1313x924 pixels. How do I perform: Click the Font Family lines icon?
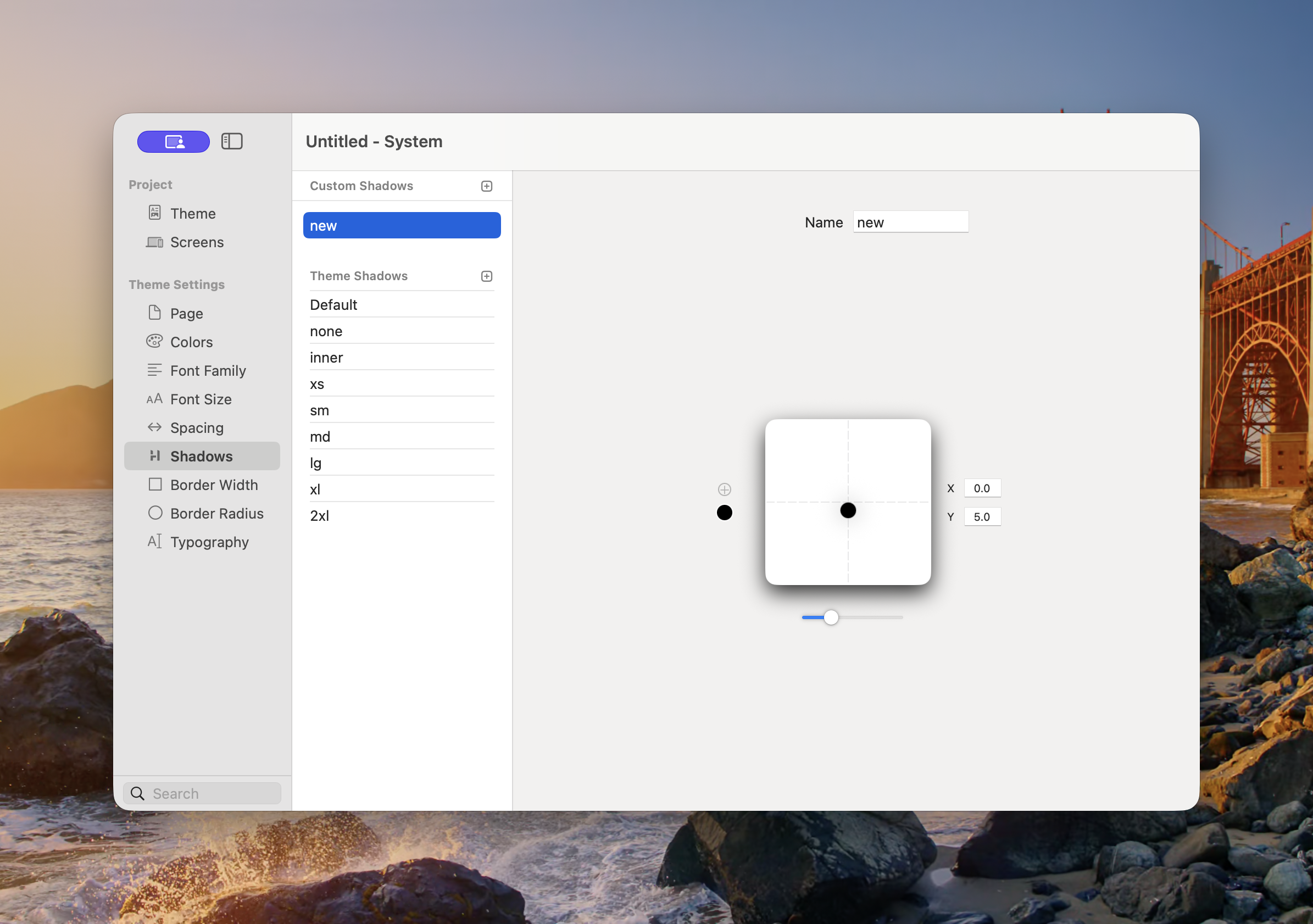point(154,370)
